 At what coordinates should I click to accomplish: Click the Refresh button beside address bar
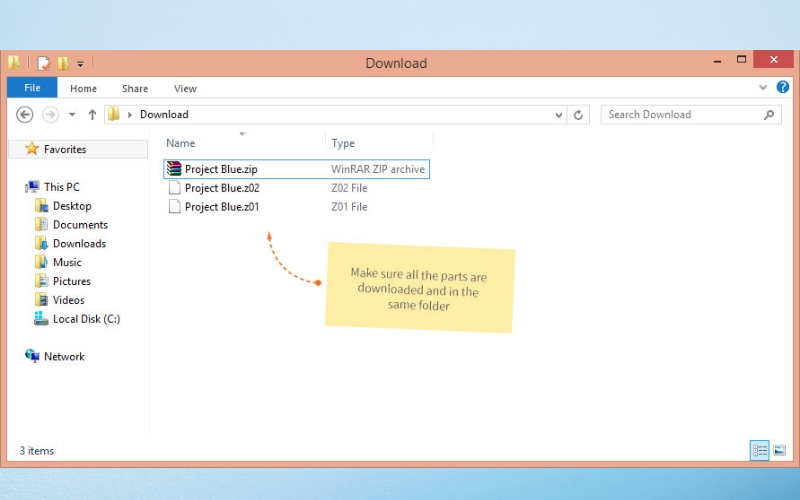pyautogui.click(x=579, y=115)
